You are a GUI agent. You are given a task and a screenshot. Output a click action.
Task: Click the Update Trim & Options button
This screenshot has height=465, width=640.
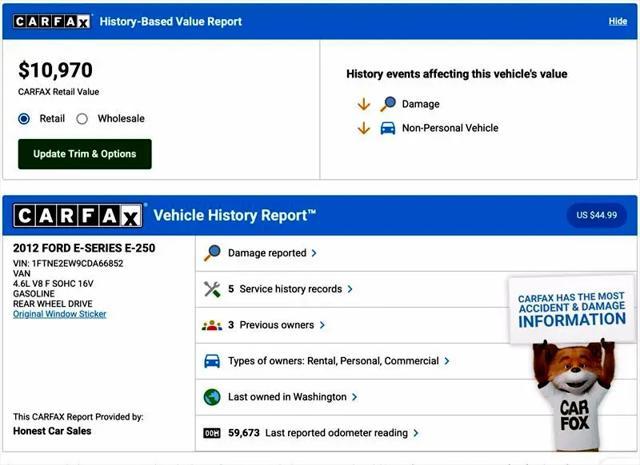84,154
